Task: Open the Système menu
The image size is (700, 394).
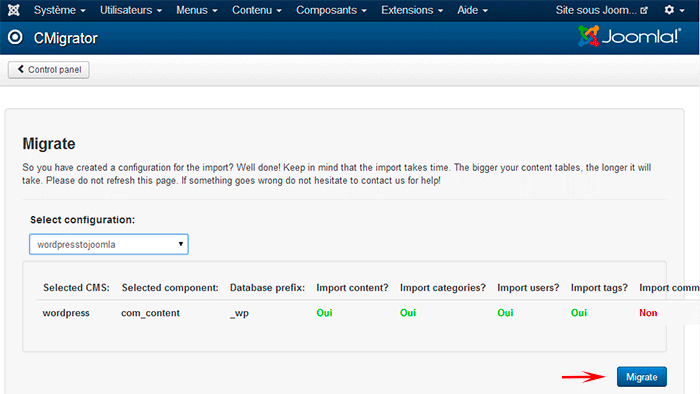Action: (x=59, y=10)
